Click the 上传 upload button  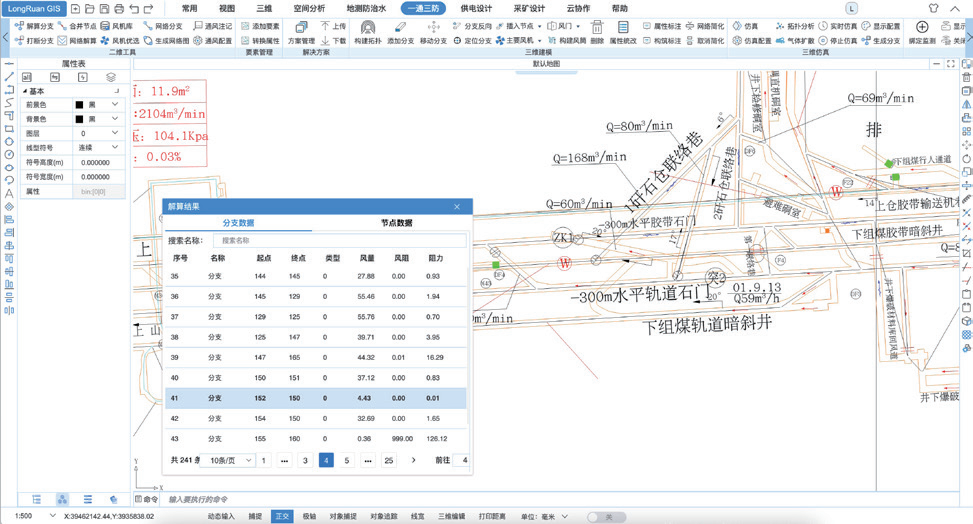tap(333, 26)
